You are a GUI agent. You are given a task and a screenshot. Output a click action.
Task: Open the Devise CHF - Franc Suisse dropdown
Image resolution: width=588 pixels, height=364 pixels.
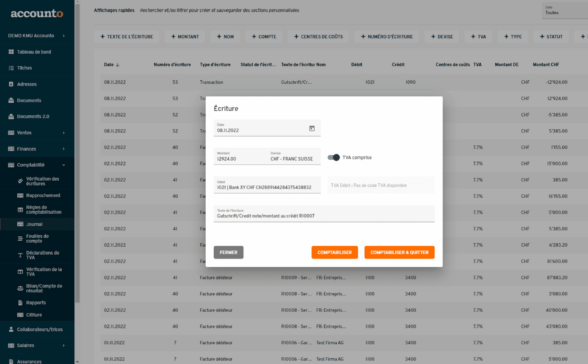pos(294,156)
